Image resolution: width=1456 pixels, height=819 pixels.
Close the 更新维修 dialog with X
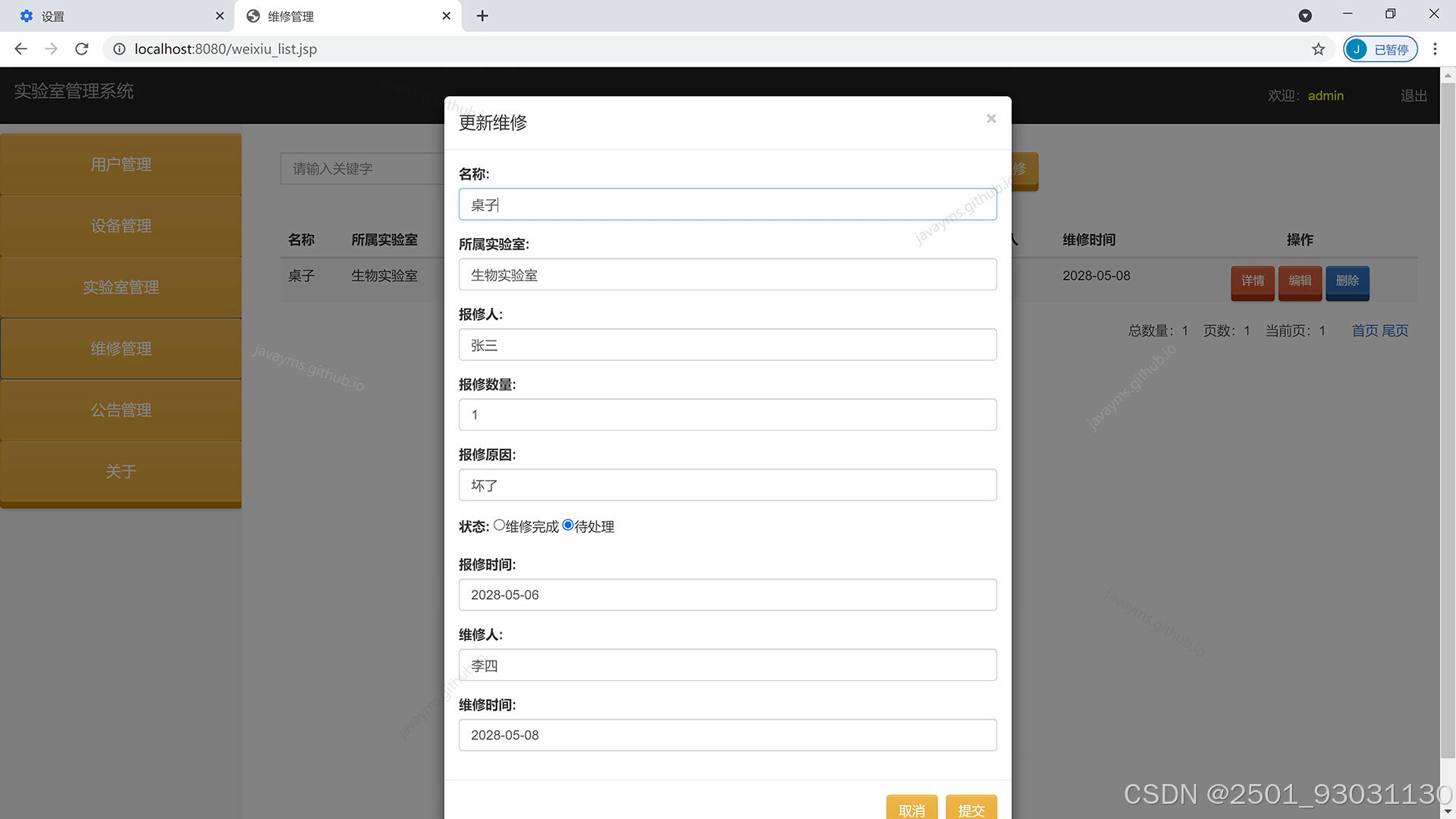[x=990, y=118]
